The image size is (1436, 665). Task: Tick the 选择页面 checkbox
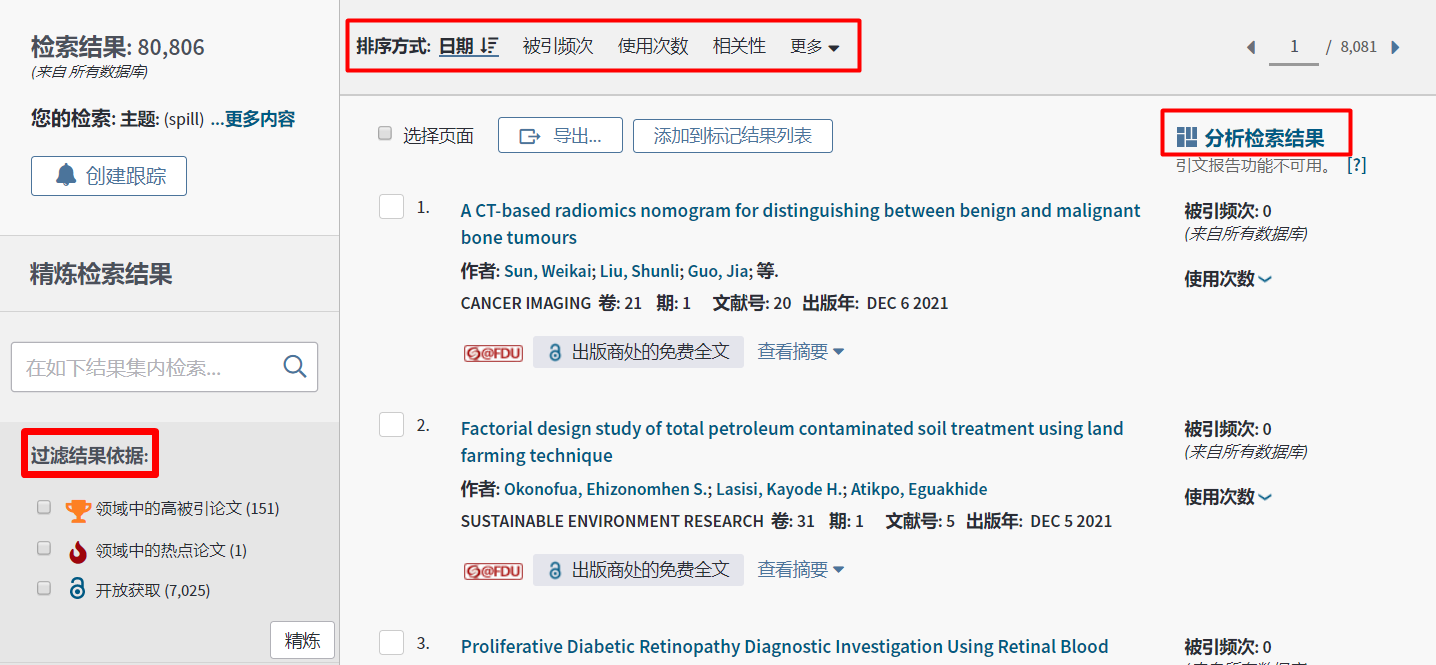(x=385, y=134)
